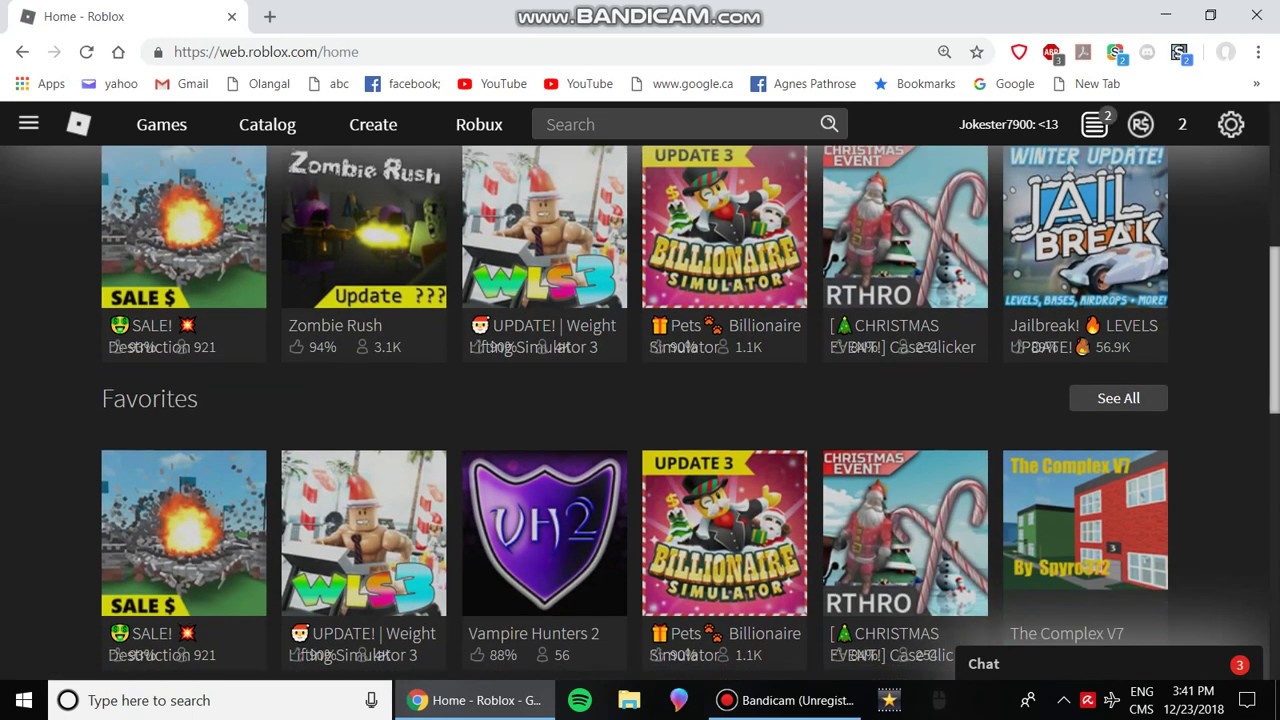Click the taskbar clock and date
This screenshot has height=720, width=1280.
[x=1191, y=700]
